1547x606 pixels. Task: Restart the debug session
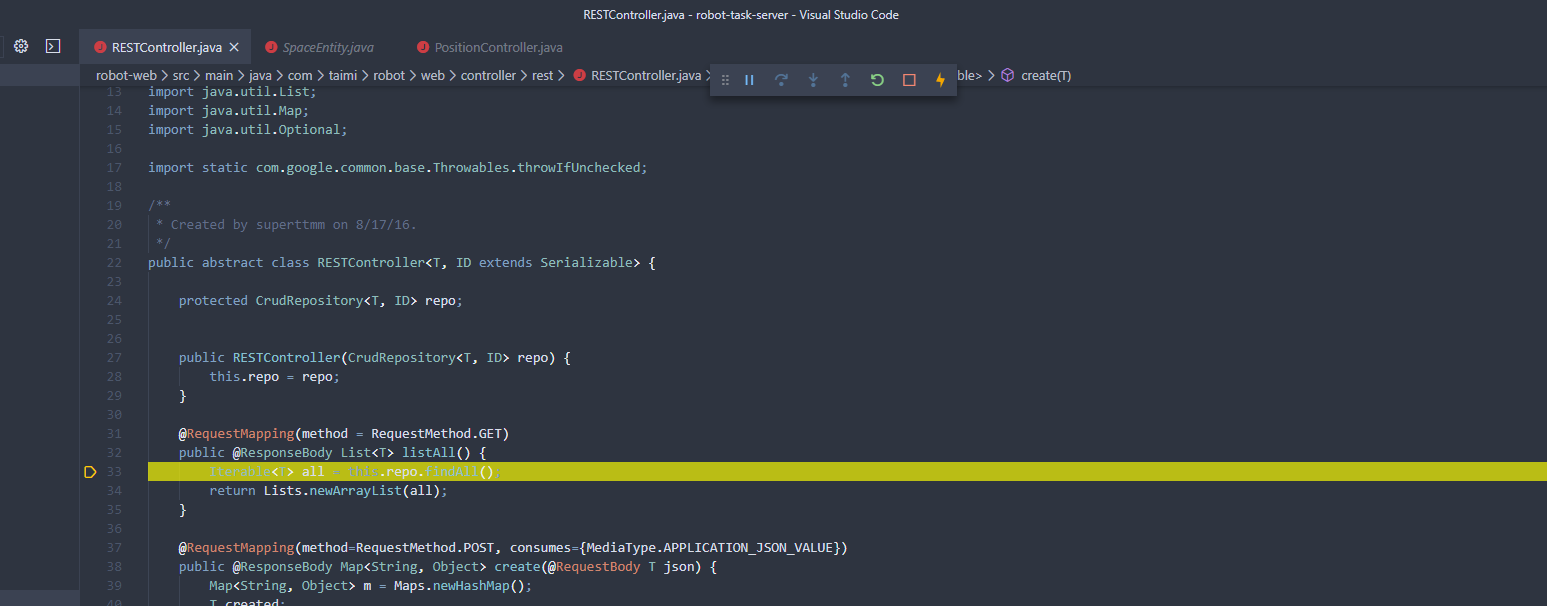pyautogui.click(x=877, y=79)
